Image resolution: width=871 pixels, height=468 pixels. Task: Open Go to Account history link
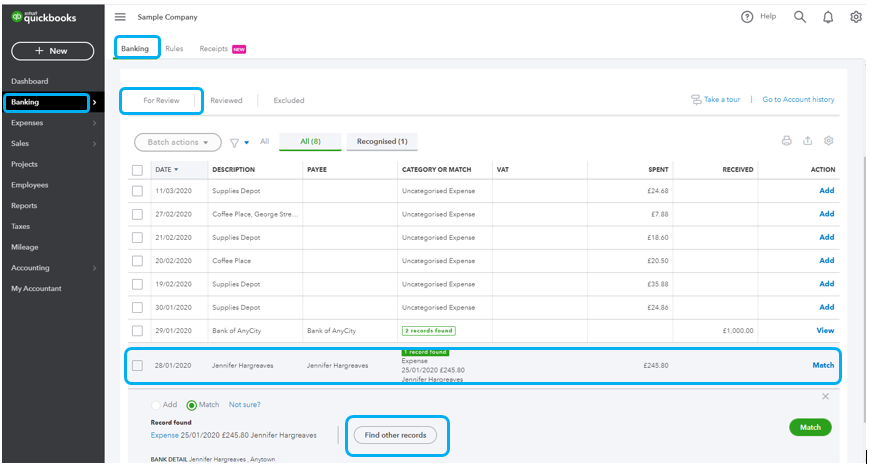[x=798, y=99]
